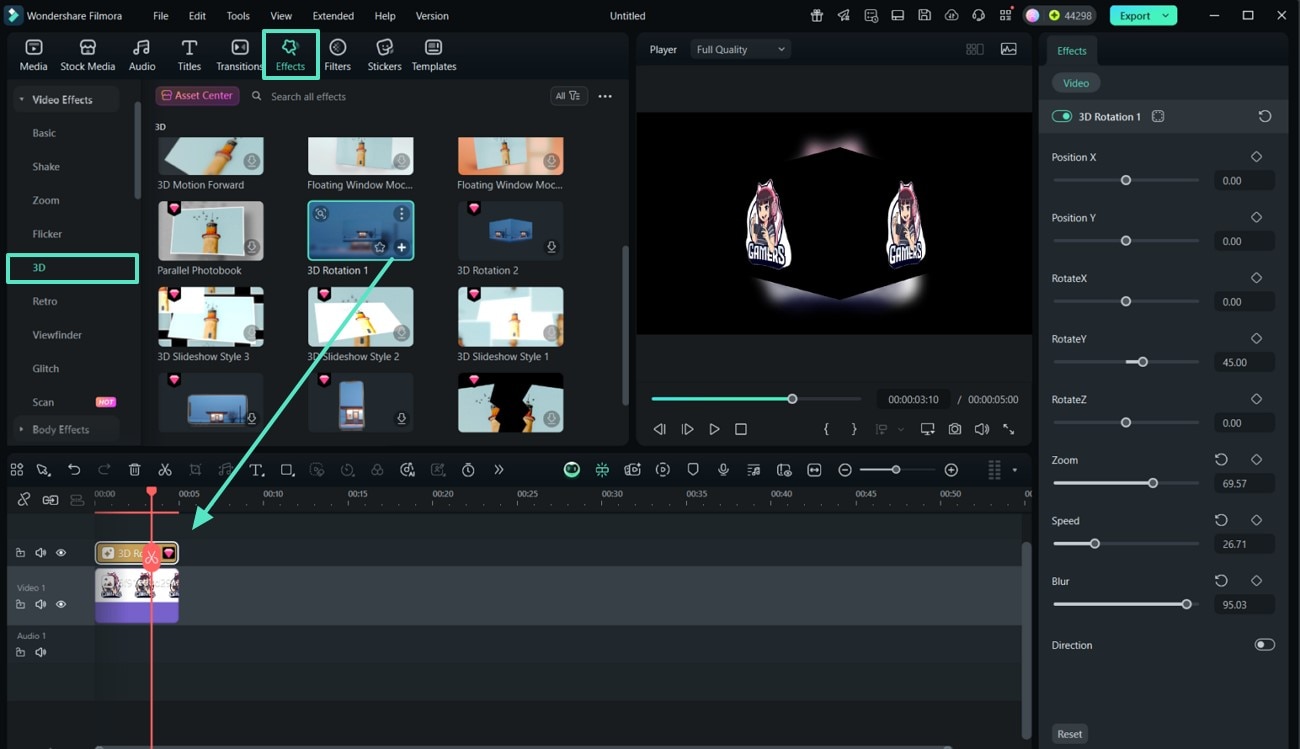Open the Media tab

tap(33, 55)
